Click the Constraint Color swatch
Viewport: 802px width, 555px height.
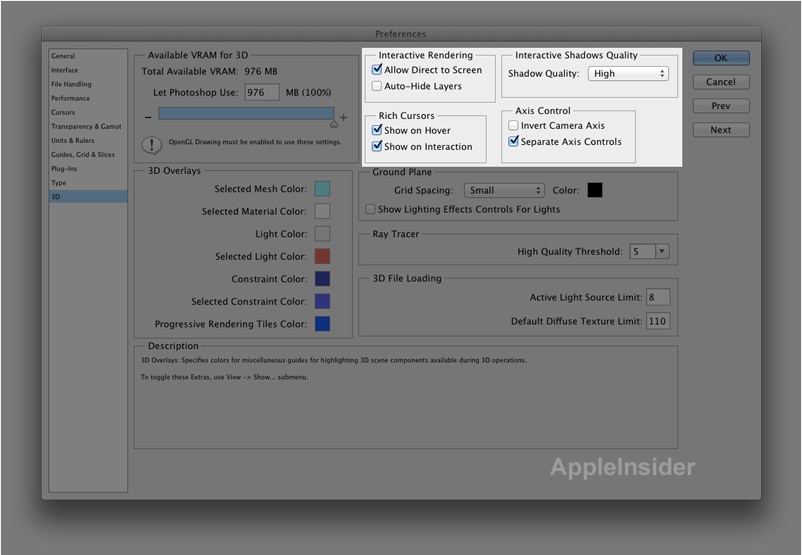point(322,279)
